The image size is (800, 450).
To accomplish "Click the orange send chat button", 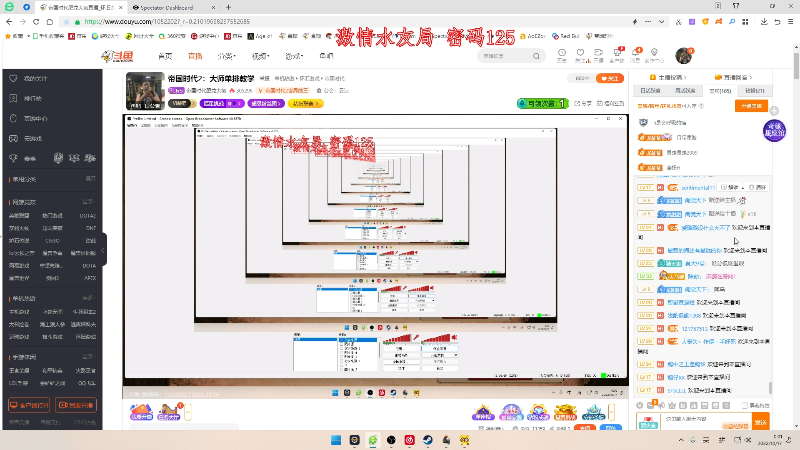I will [x=761, y=422].
